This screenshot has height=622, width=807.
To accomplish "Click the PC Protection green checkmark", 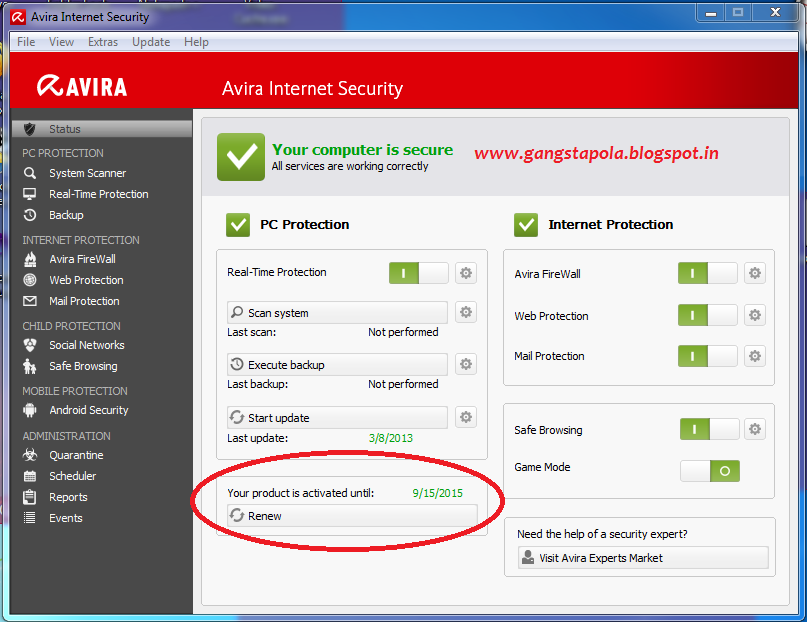I will pyautogui.click(x=238, y=225).
